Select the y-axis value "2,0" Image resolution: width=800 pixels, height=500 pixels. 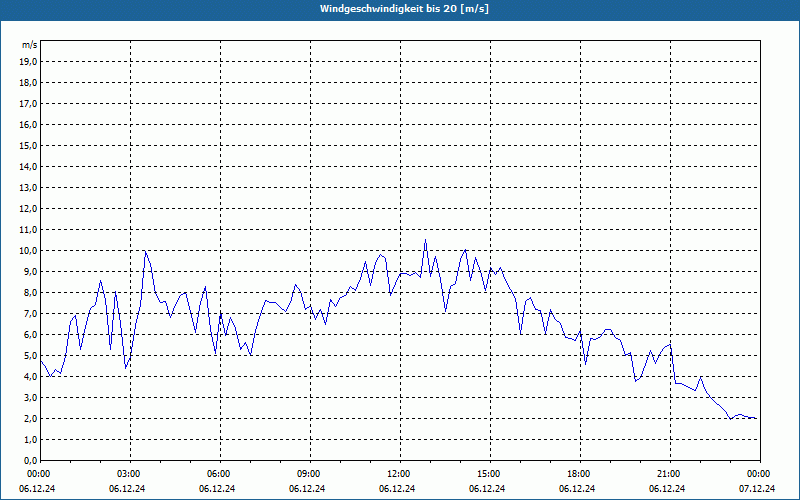31,418
